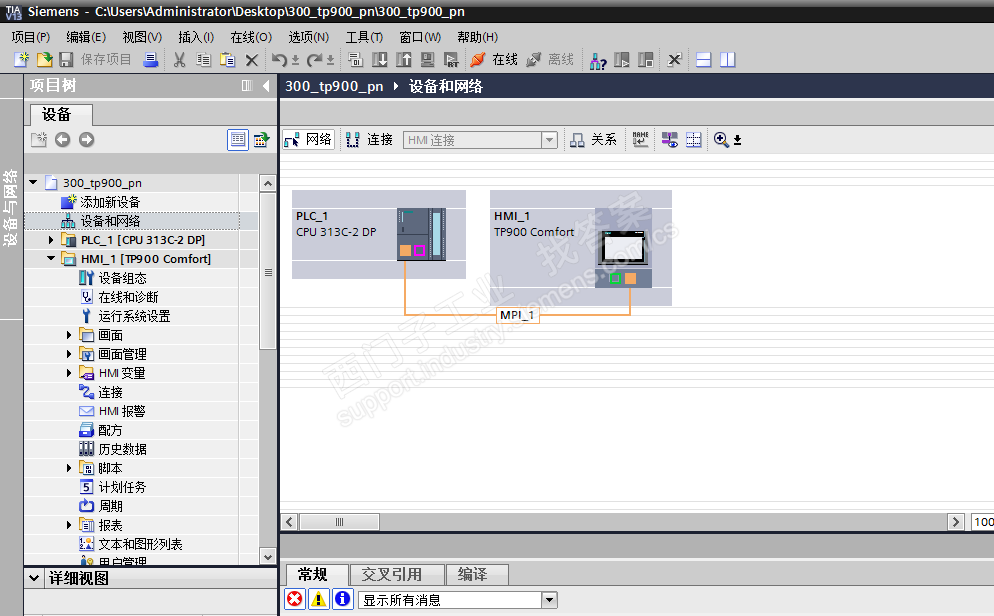Open the 项目(P) menu

pos(30,37)
